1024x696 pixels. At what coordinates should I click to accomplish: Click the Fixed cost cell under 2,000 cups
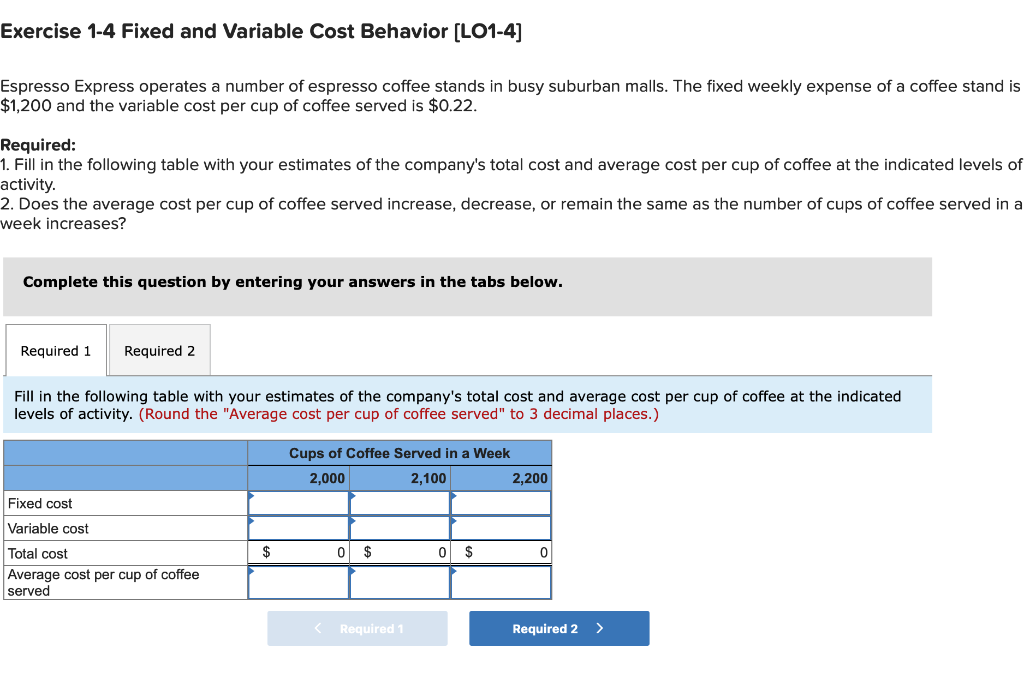pos(298,503)
